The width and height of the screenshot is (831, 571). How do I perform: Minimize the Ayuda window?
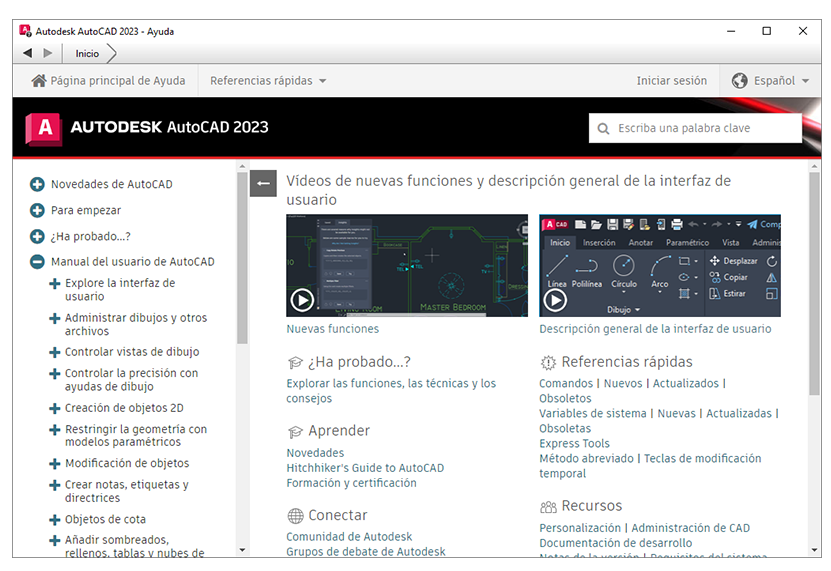coord(731,31)
